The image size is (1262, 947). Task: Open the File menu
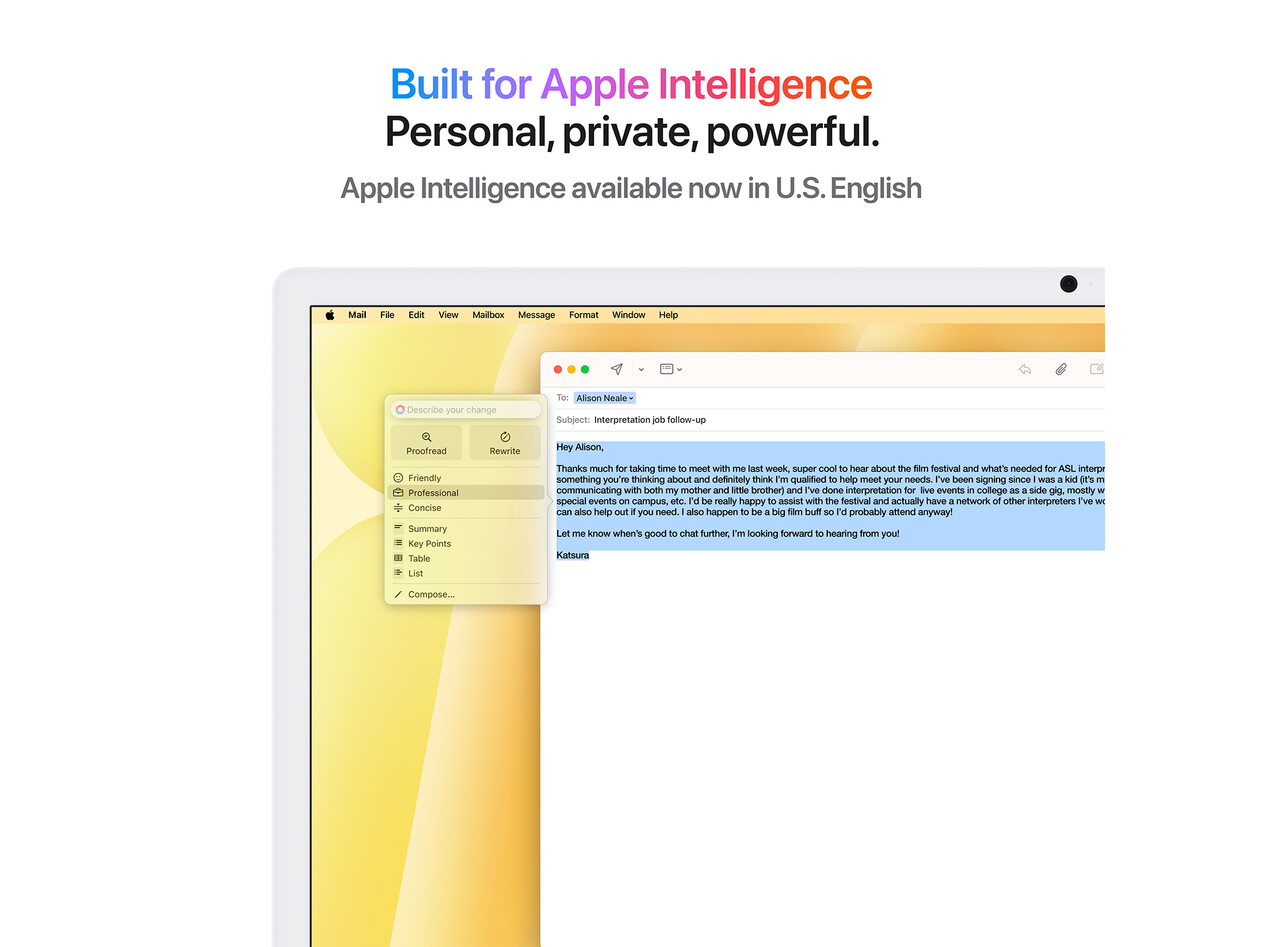click(x=387, y=315)
